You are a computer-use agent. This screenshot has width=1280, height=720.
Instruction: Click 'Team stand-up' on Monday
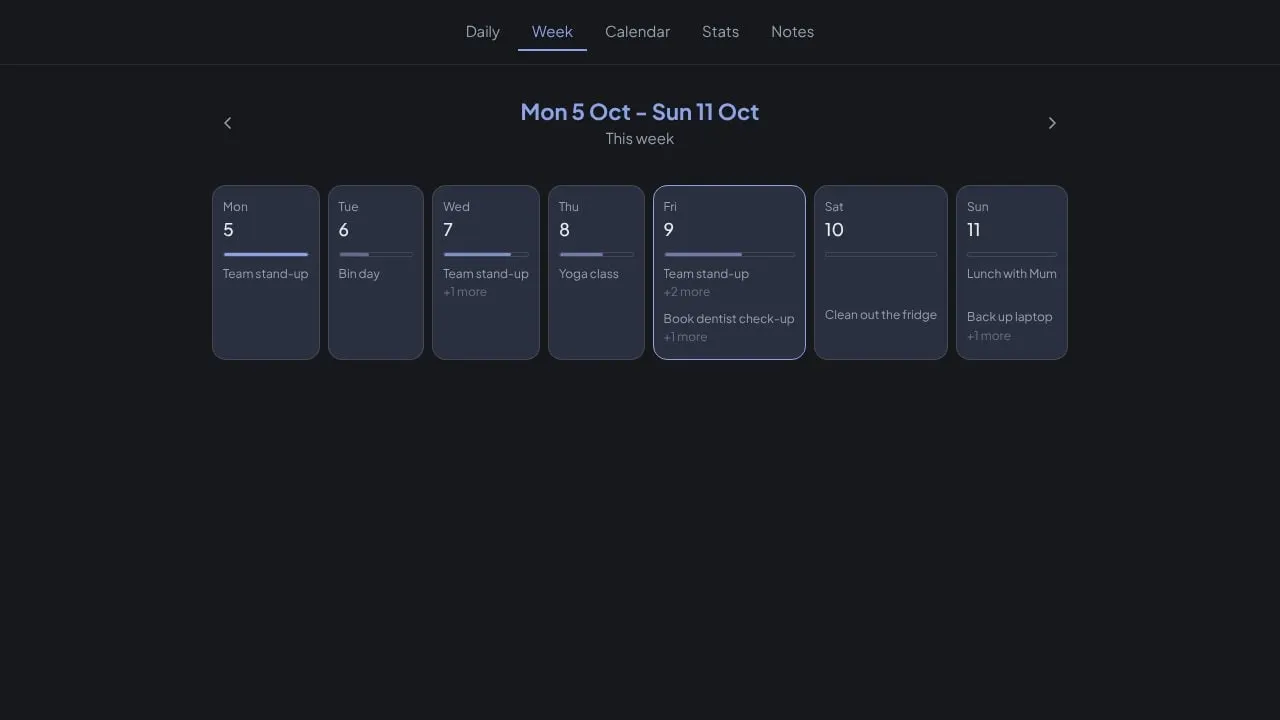pyautogui.click(x=266, y=274)
